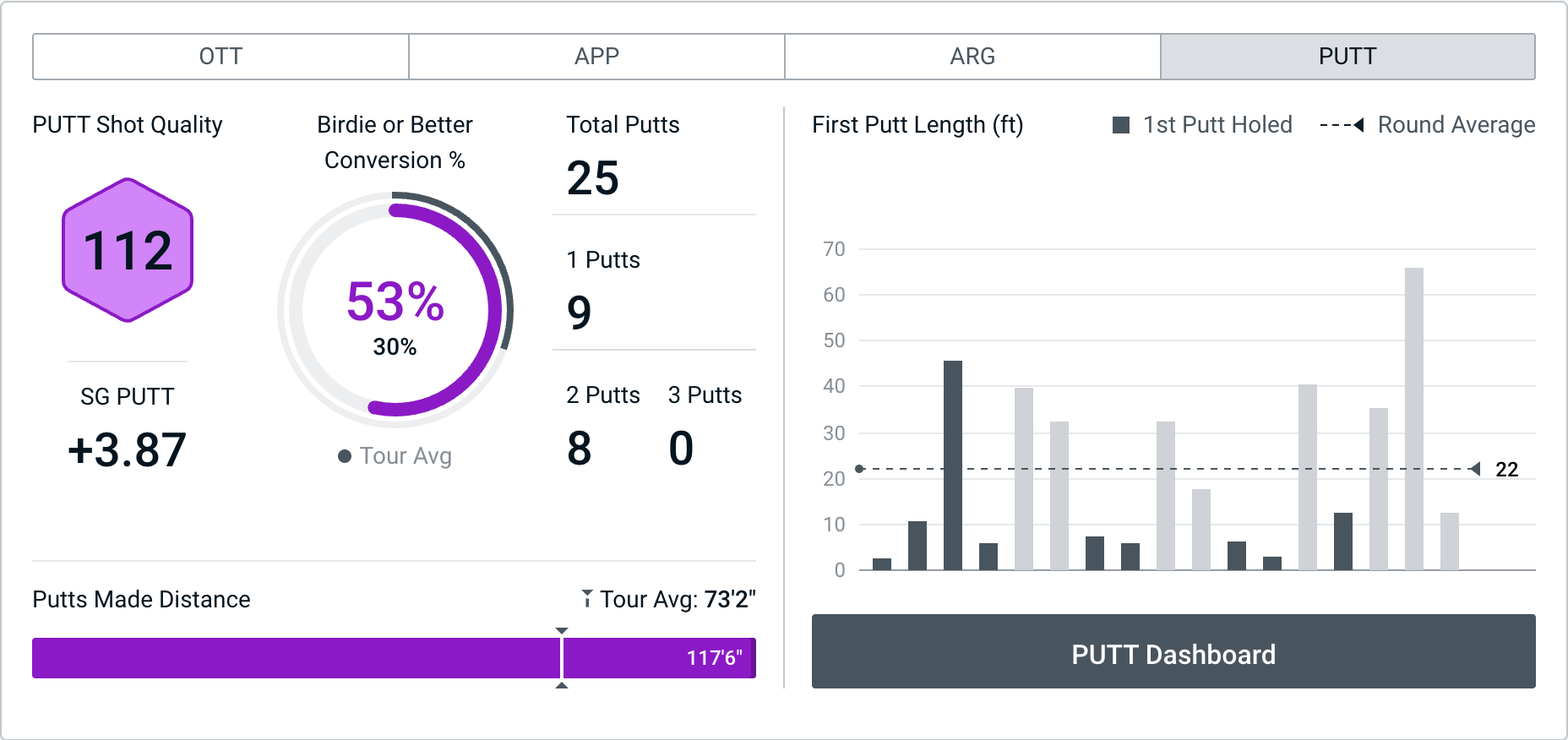
Task: Select the tallest dark holed-putt bar
Action: pos(953,465)
